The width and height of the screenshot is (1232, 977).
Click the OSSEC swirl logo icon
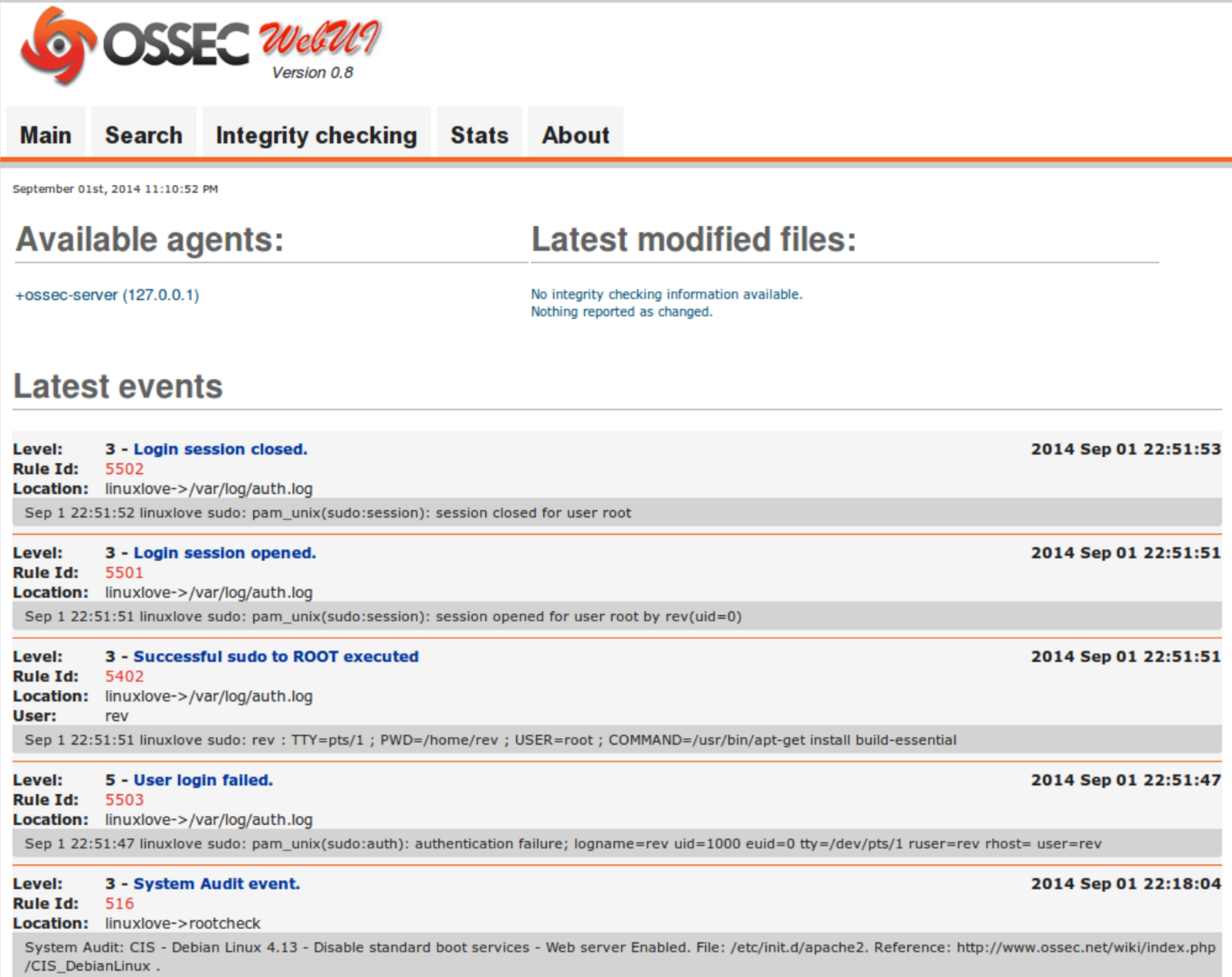[59, 45]
